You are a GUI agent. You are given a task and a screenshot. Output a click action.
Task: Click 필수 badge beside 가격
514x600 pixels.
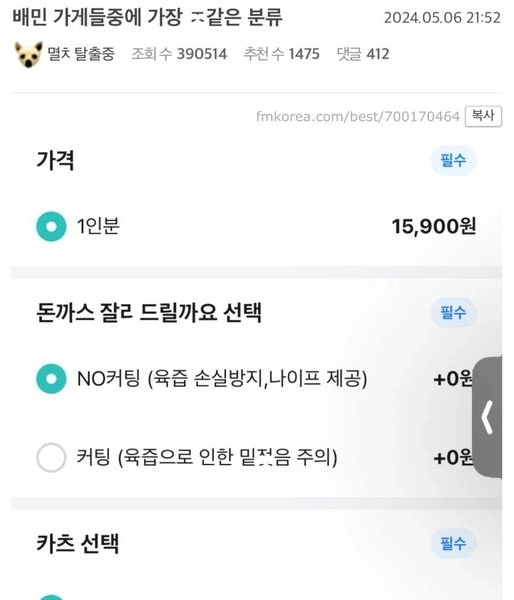453,160
